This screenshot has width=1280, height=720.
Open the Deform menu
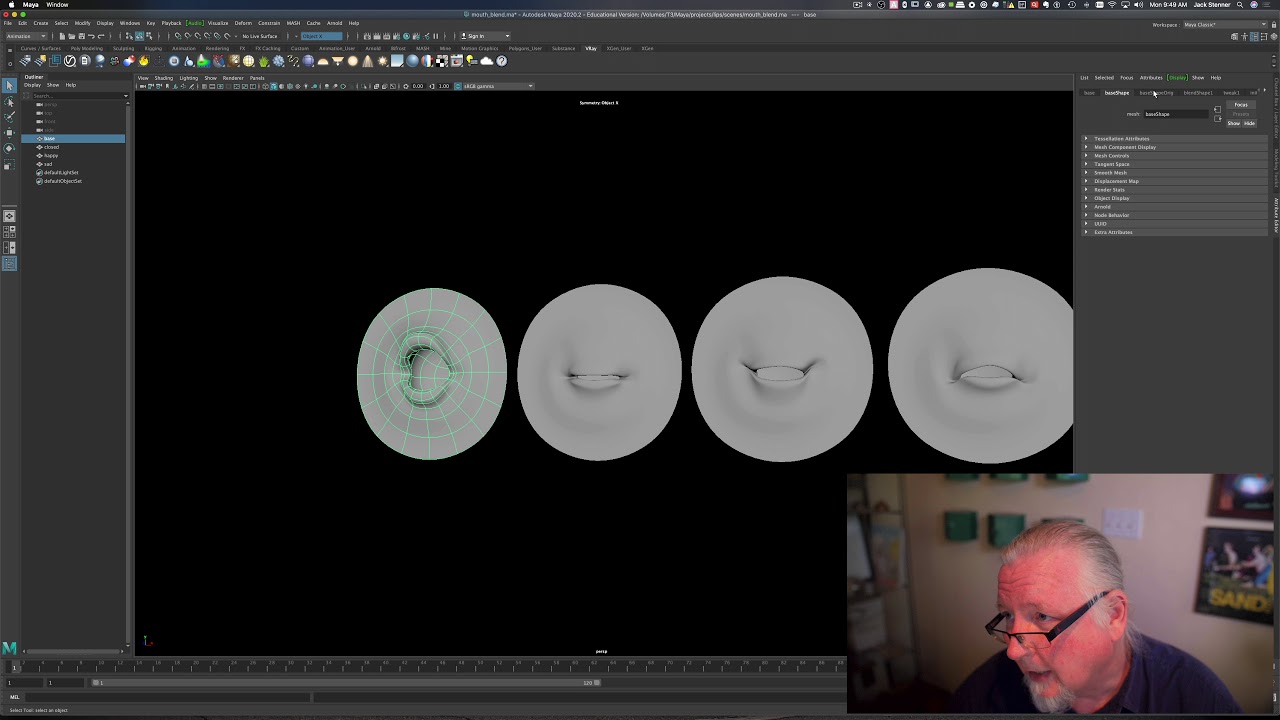pos(243,23)
